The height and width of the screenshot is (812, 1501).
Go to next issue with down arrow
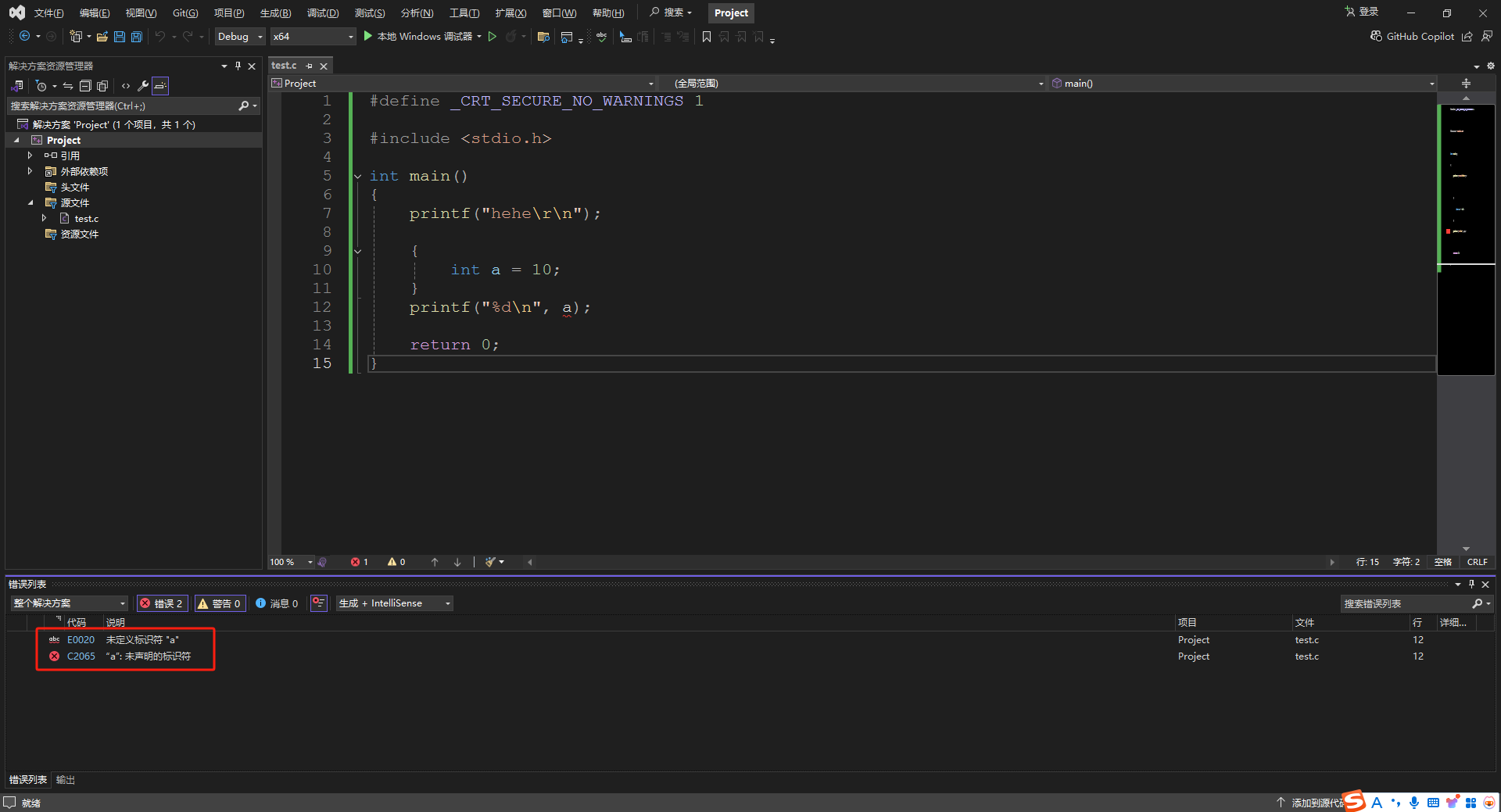[x=457, y=562]
